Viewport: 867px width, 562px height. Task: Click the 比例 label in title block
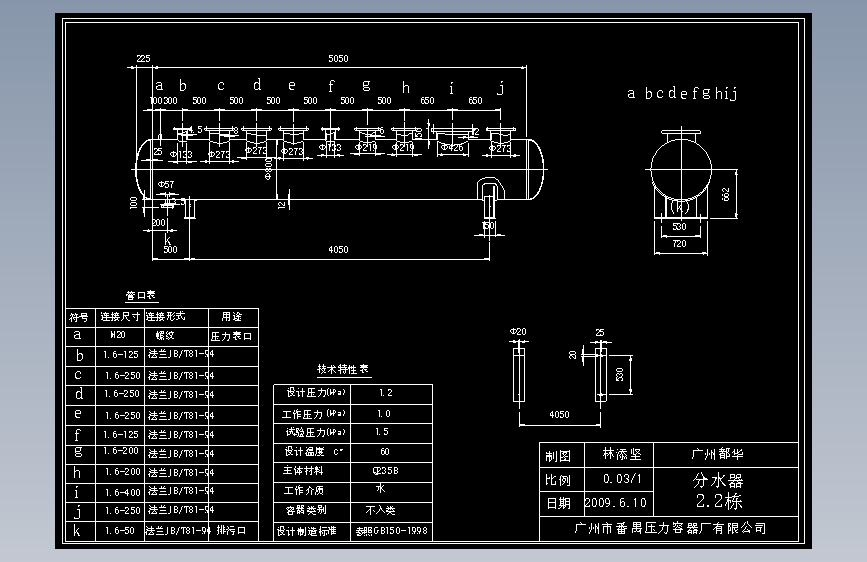557,480
